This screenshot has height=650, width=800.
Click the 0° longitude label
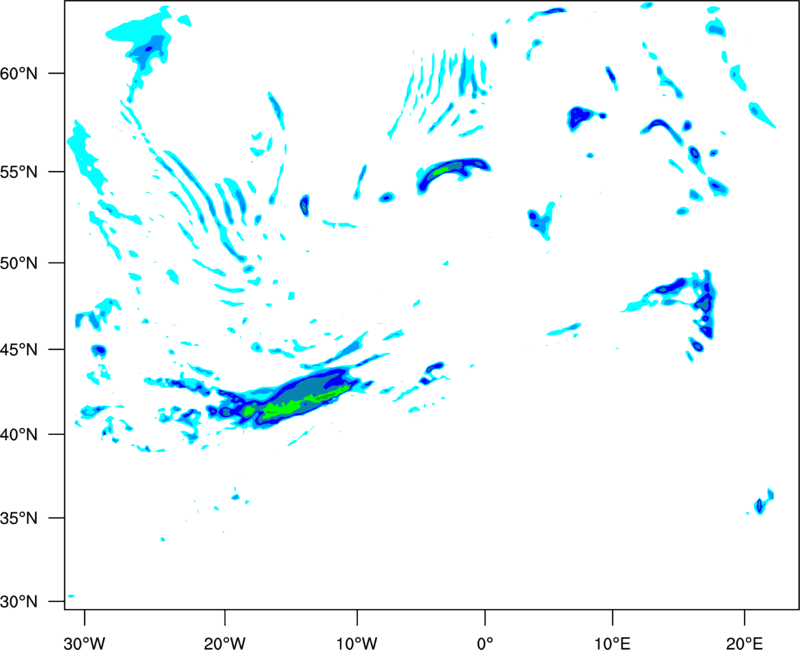point(485,643)
